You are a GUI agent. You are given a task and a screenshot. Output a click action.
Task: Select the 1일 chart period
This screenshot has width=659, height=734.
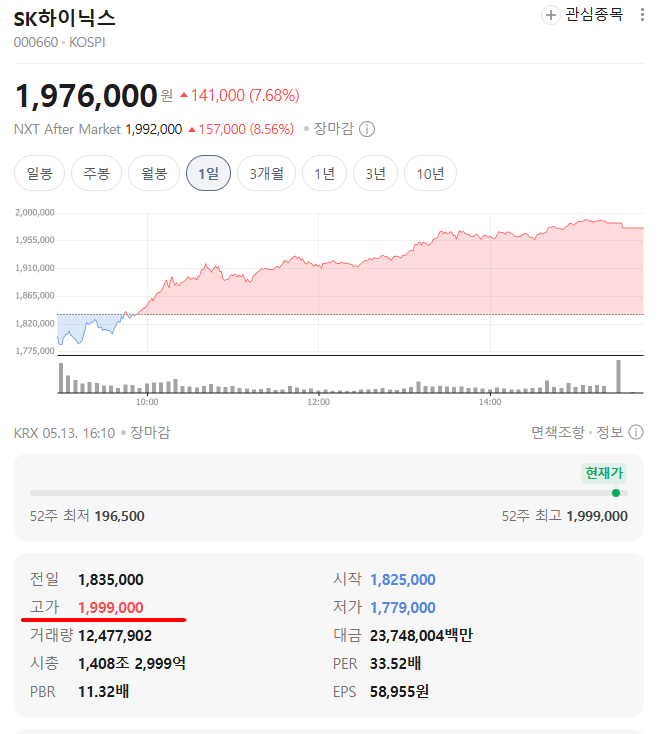[x=208, y=174]
